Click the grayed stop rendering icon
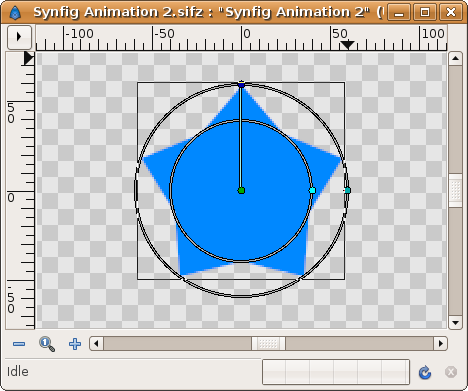468x391 pixels. coord(451,372)
